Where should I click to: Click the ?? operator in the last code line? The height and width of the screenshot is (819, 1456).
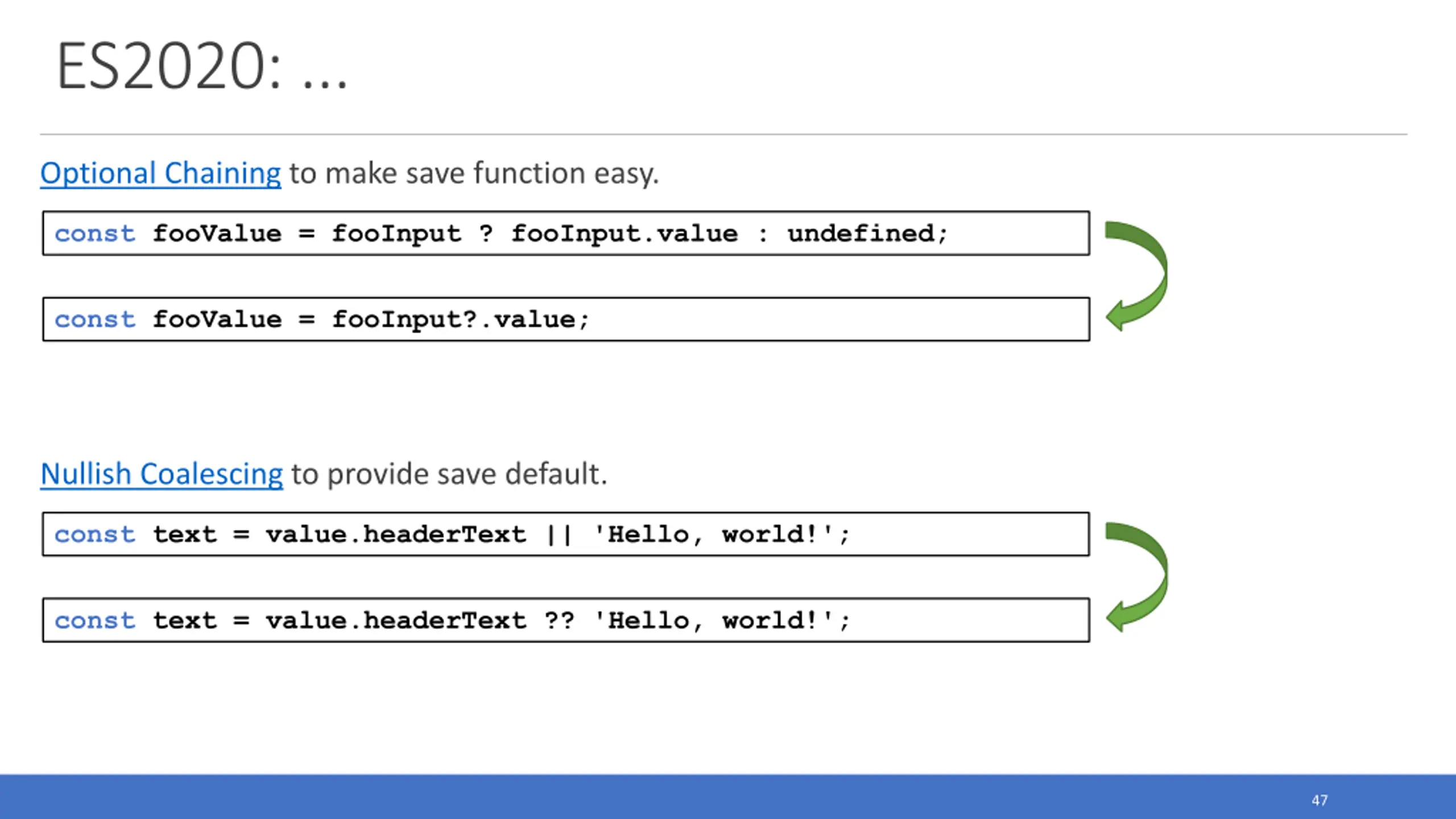[559, 620]
